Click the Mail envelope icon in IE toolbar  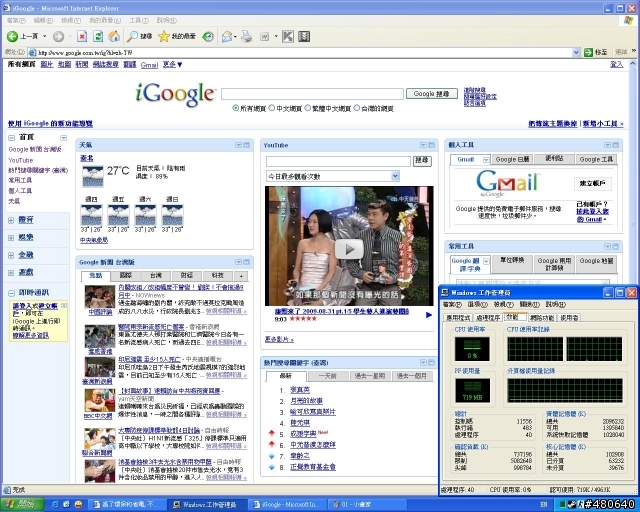[x=227, y=37]
